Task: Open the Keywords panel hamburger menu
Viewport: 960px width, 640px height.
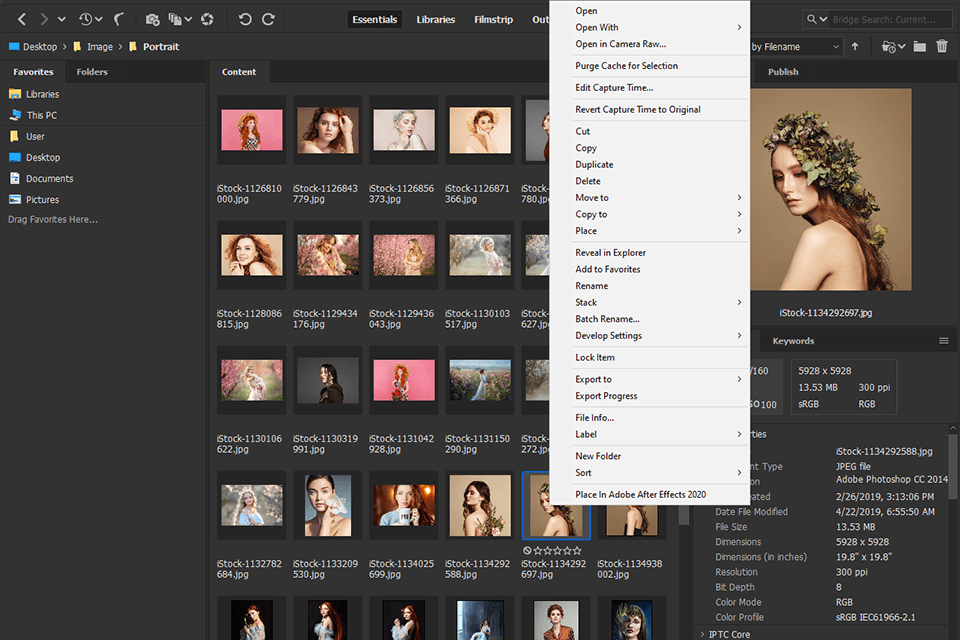Action: coord(943,341)
